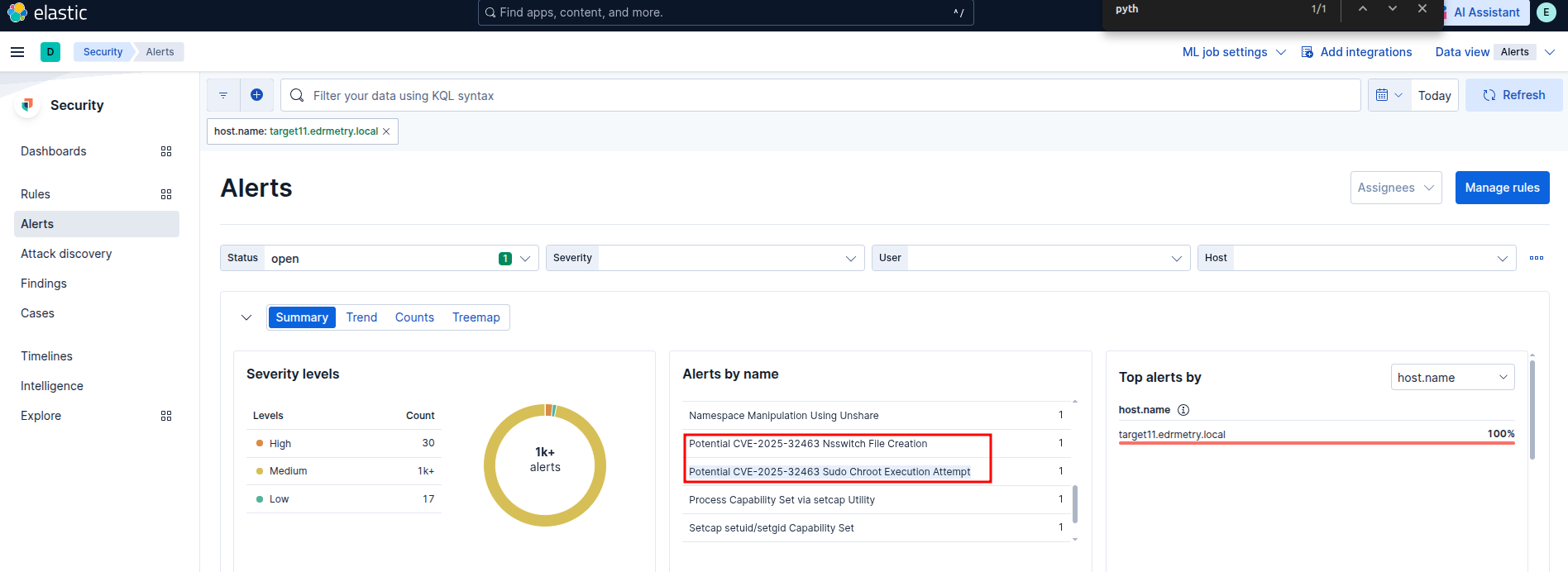Screen dimensions: 1568x572
Task: Remove the host.name filter pill
Action: point(386,131)
